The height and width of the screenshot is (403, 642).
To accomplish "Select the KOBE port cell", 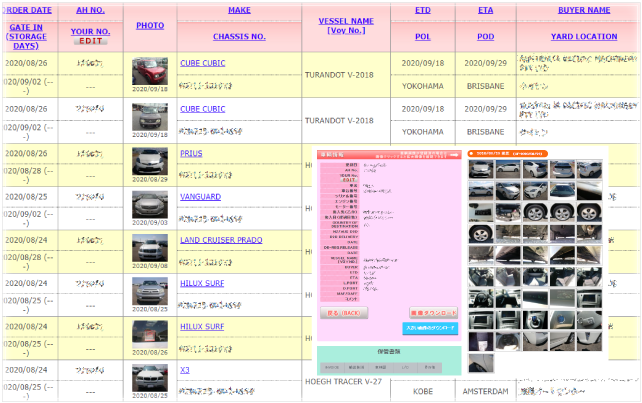I will pos(423,392).
